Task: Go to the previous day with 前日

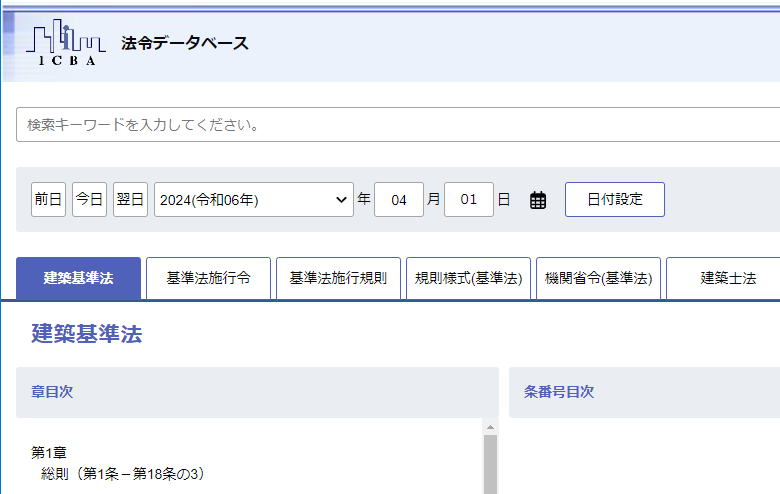Action: pyautogui.click(x=48, y=199)
